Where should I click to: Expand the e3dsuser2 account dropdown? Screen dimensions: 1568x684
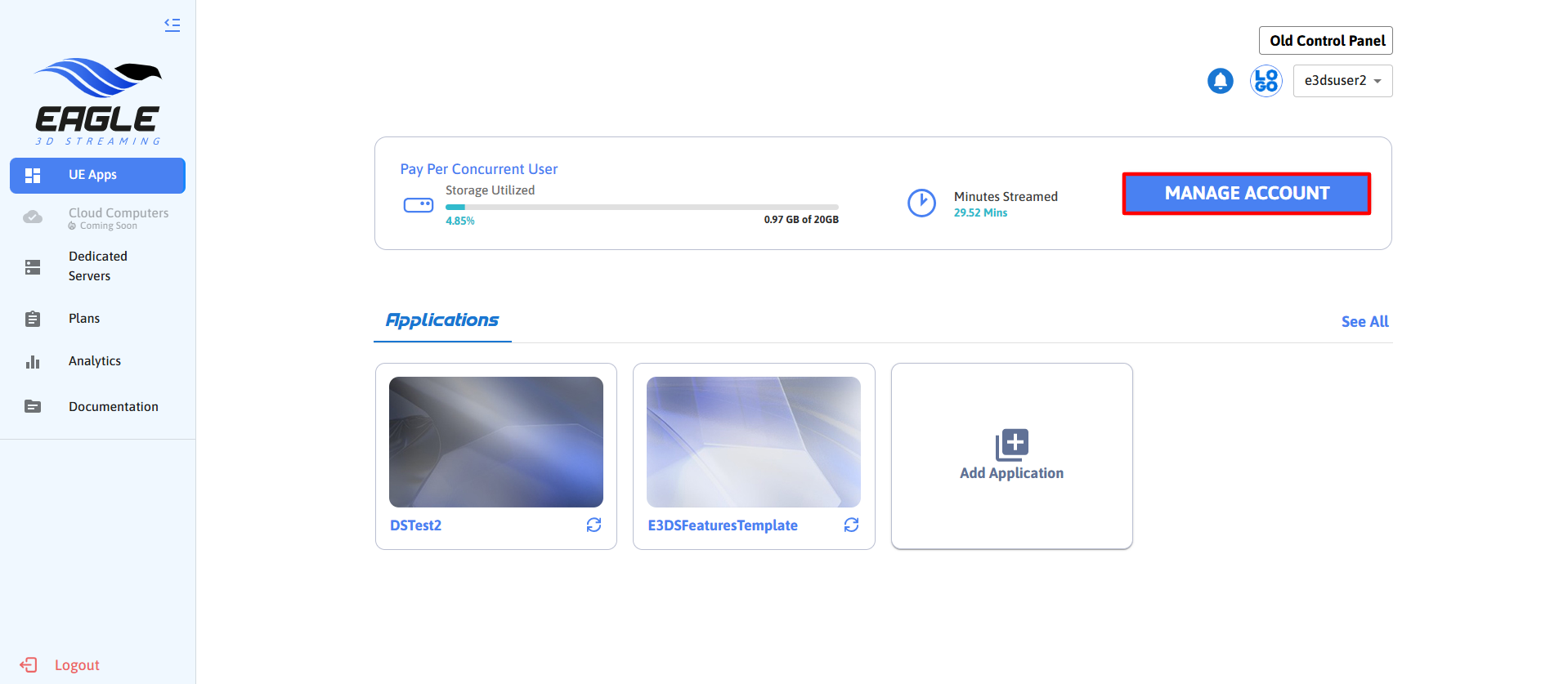pos(1342,81)
